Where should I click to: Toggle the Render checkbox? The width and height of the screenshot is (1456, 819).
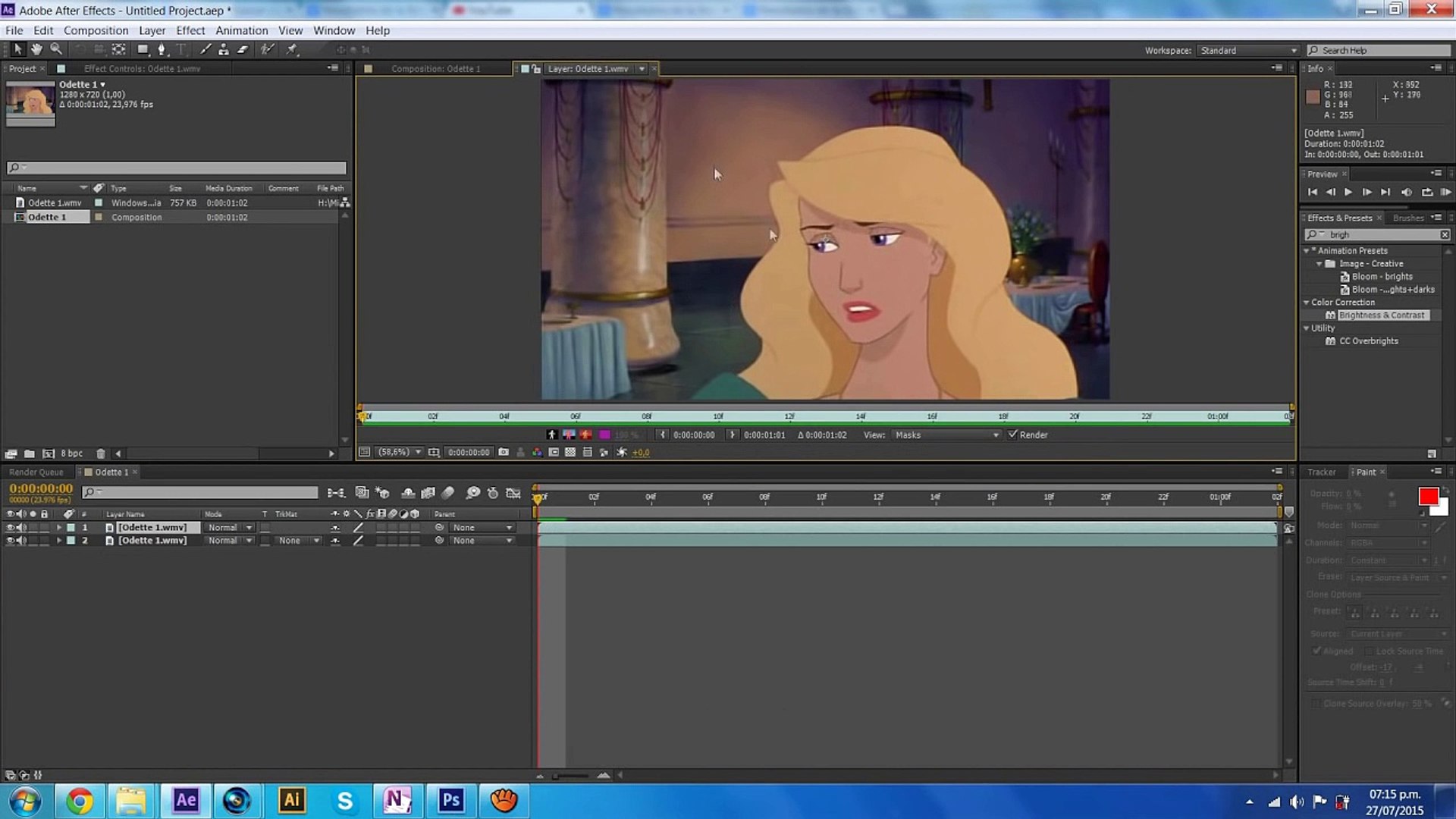pos(1012,435)
